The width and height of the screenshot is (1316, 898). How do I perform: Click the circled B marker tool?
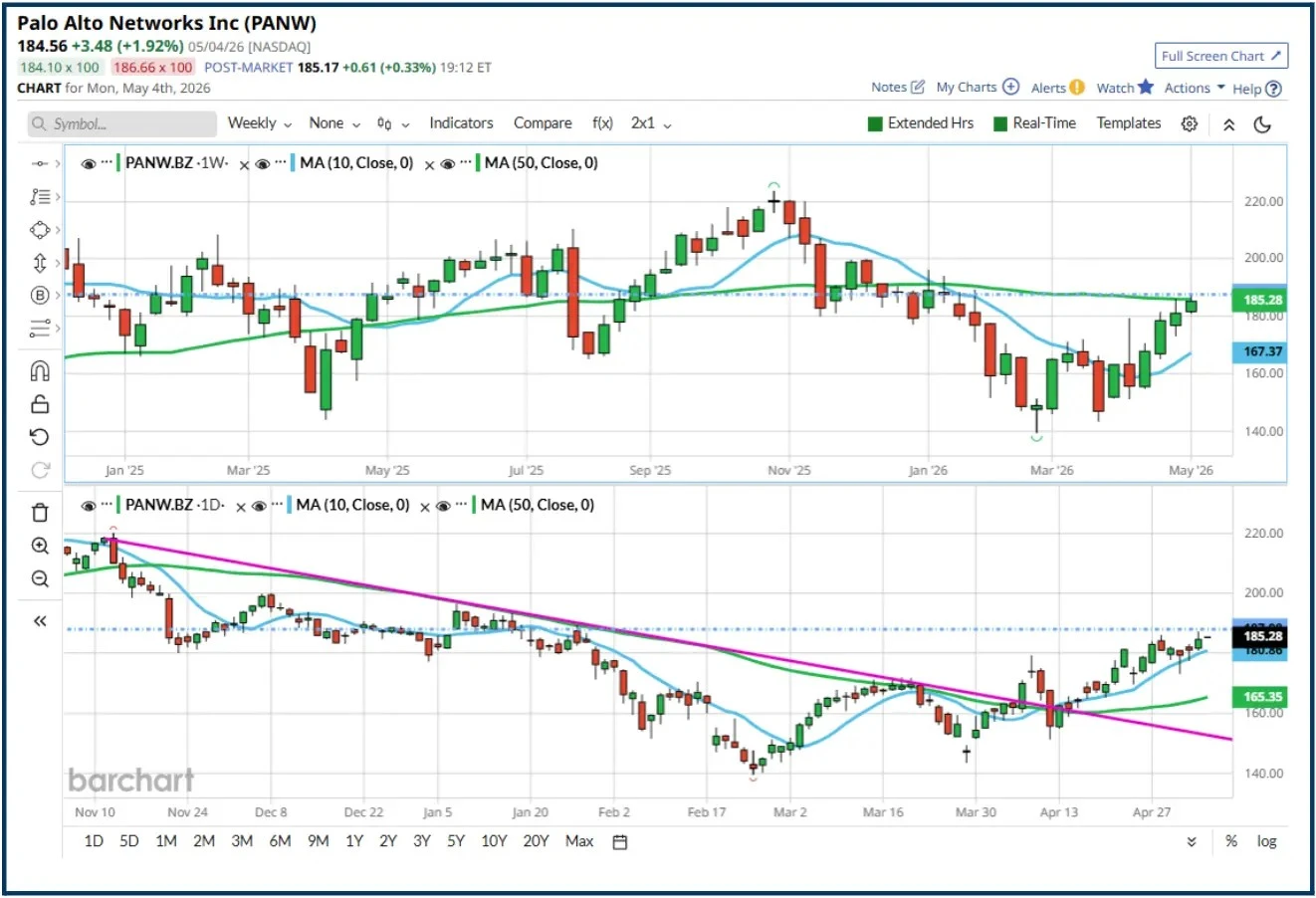tap(40, 295)
